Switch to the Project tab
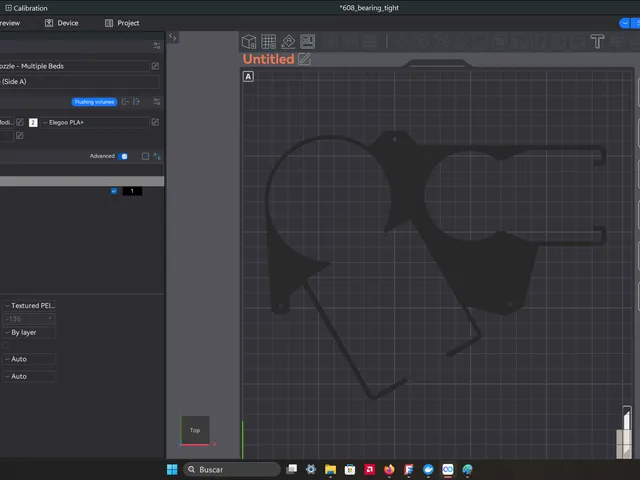This screenshot has width=640, height=480. tap(122, 23)
